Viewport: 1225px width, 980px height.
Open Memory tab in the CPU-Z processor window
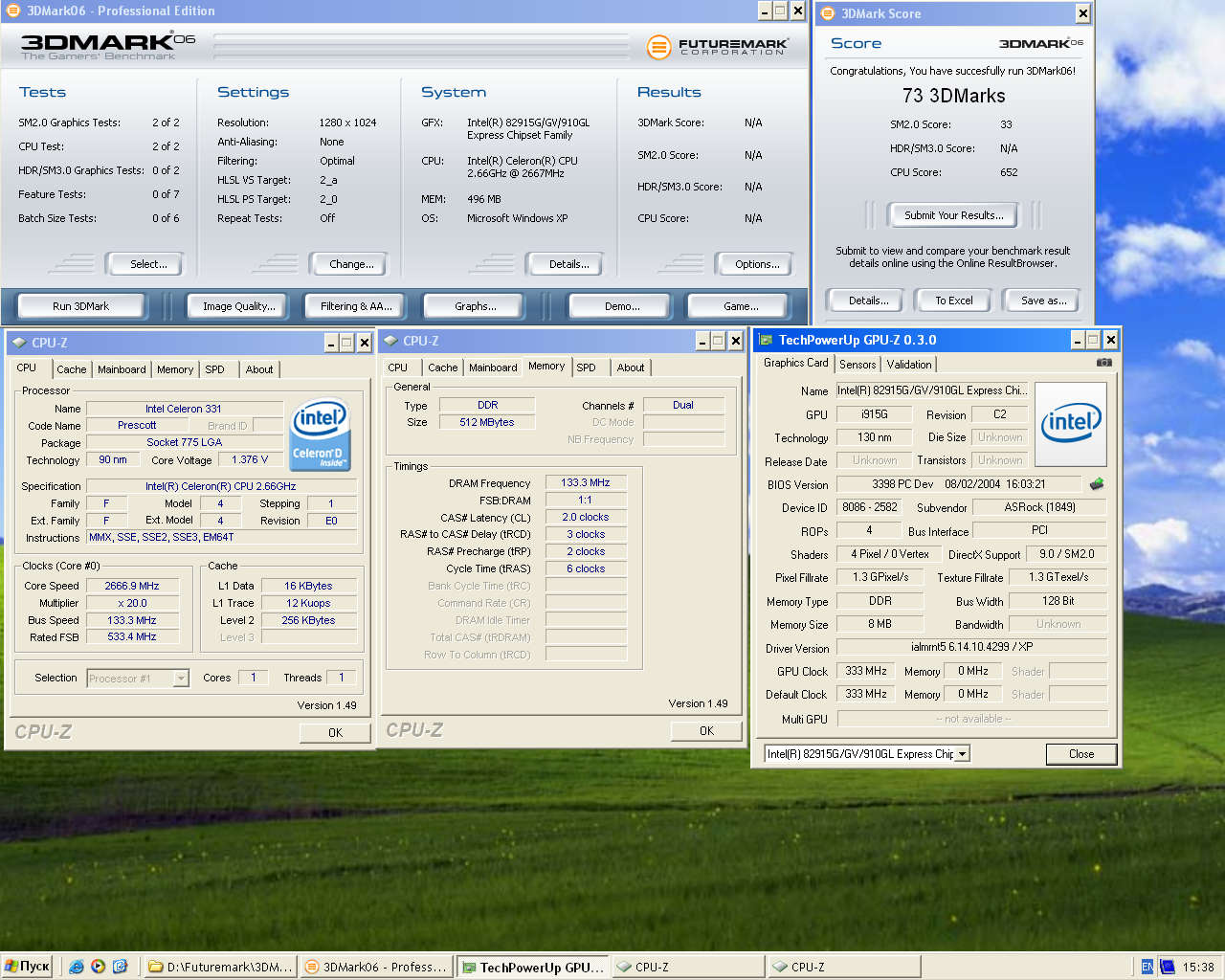coord(175,369)
